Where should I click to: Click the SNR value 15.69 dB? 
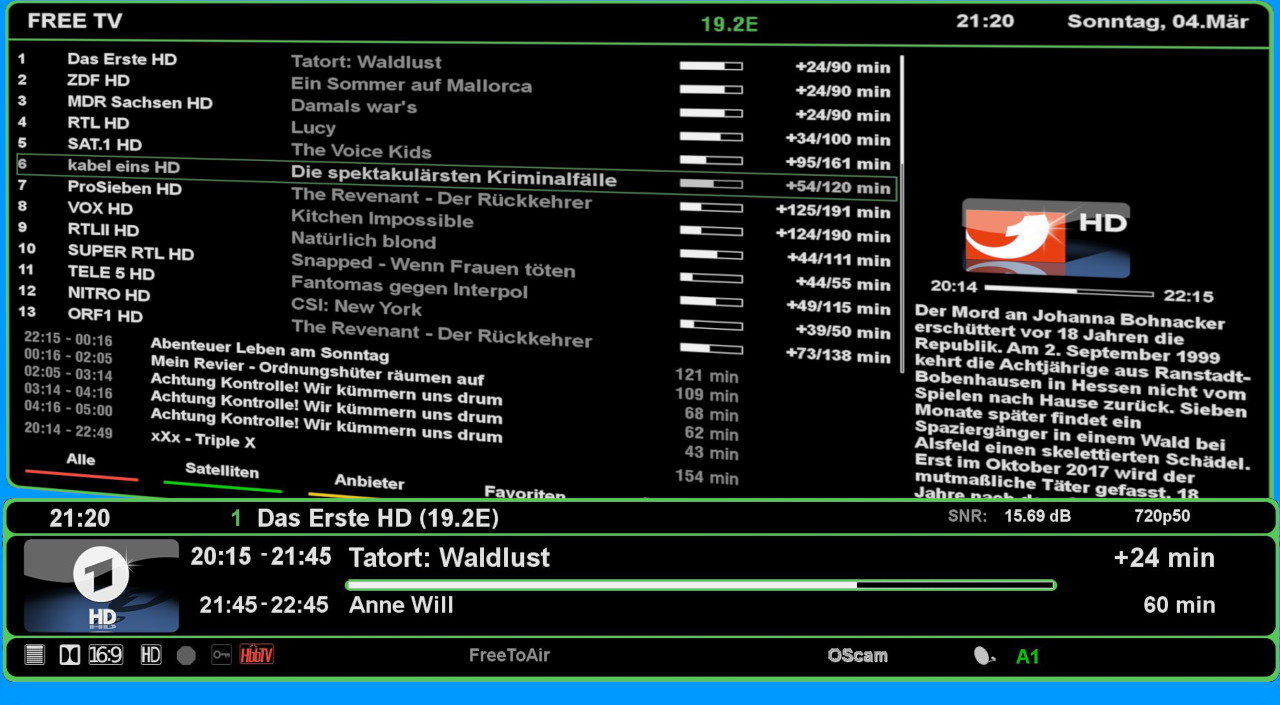pyautogui.click(x=1037, y=516)
